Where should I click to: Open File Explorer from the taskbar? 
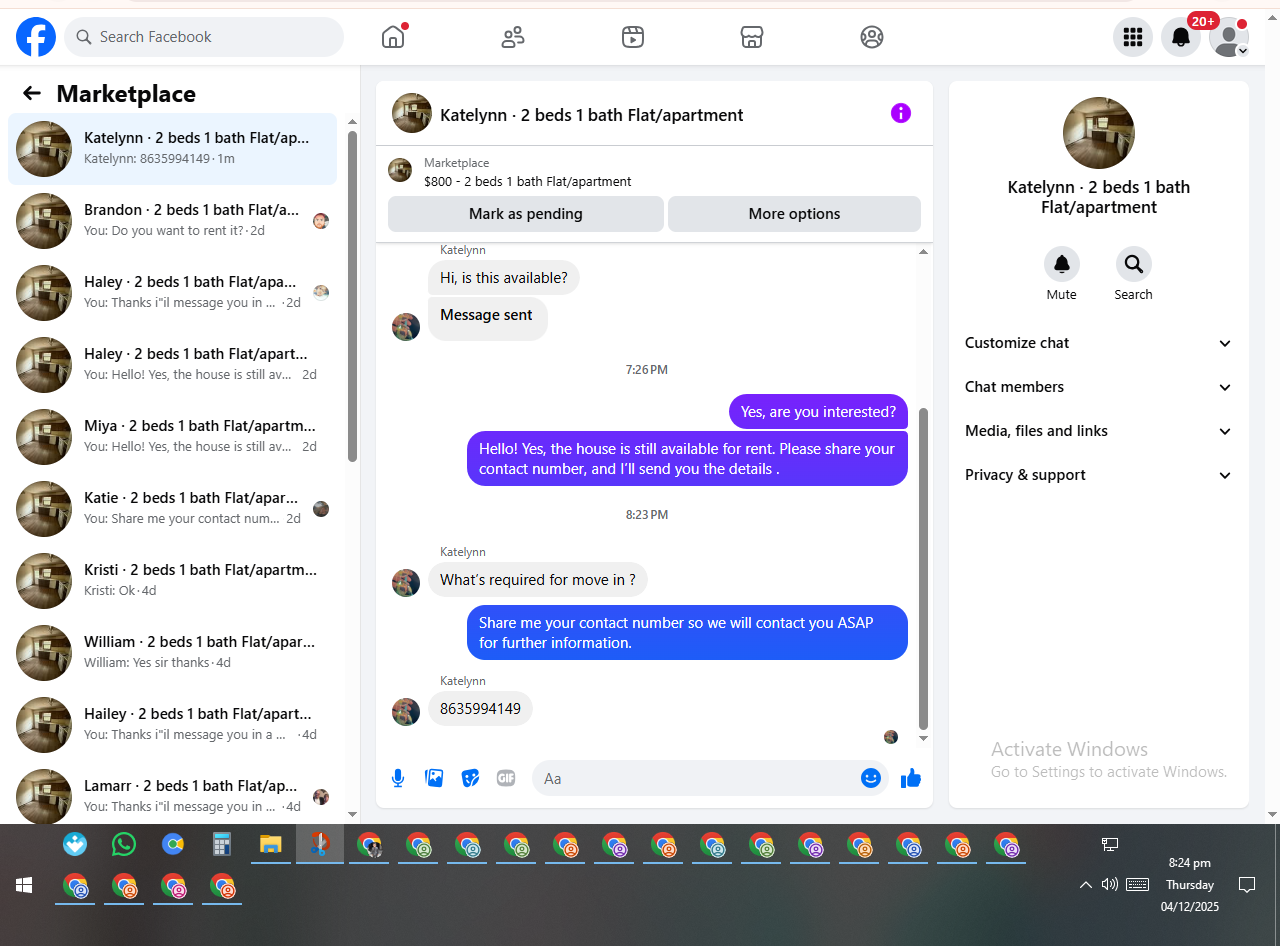click(270, 845)
